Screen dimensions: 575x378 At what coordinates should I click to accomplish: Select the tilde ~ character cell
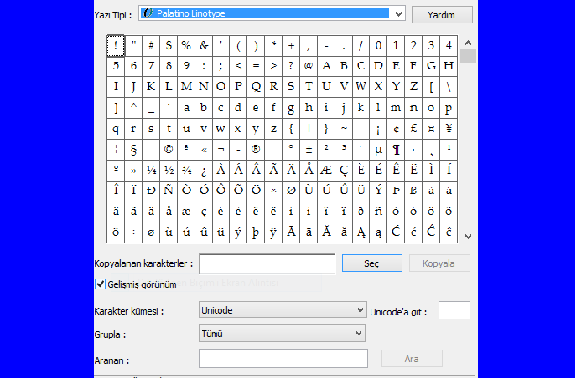click(344, 129)
